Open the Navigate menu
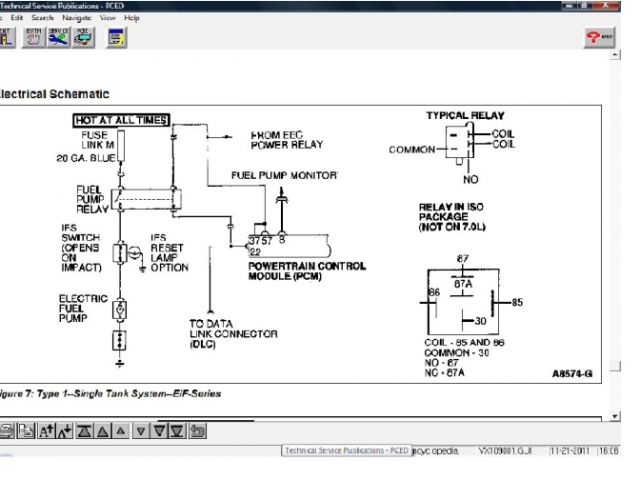 point(76,18)
